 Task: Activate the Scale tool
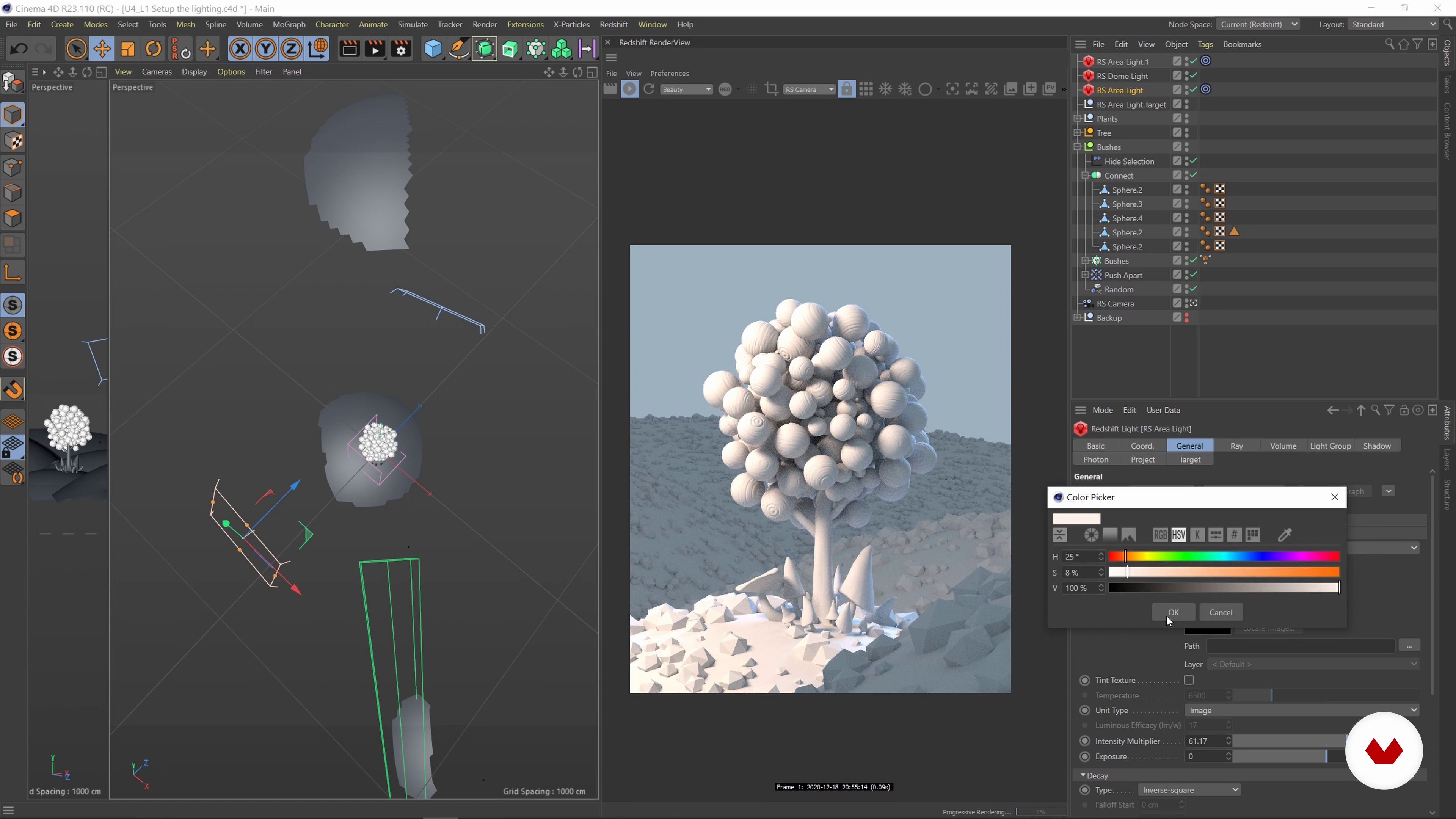click(128, 49)
